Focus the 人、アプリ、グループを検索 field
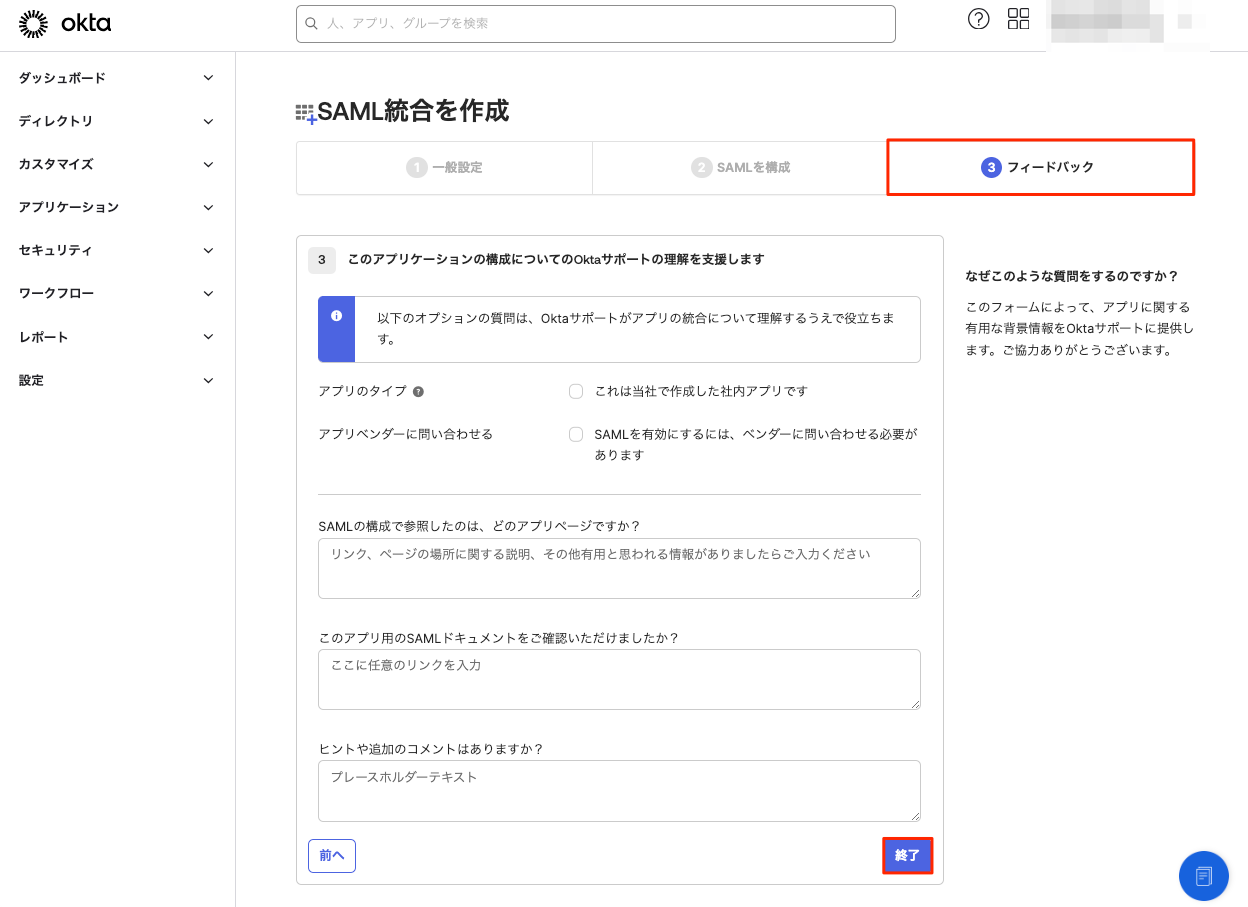The width and height of the screenshot is (1248, 907). click(596, 23)
